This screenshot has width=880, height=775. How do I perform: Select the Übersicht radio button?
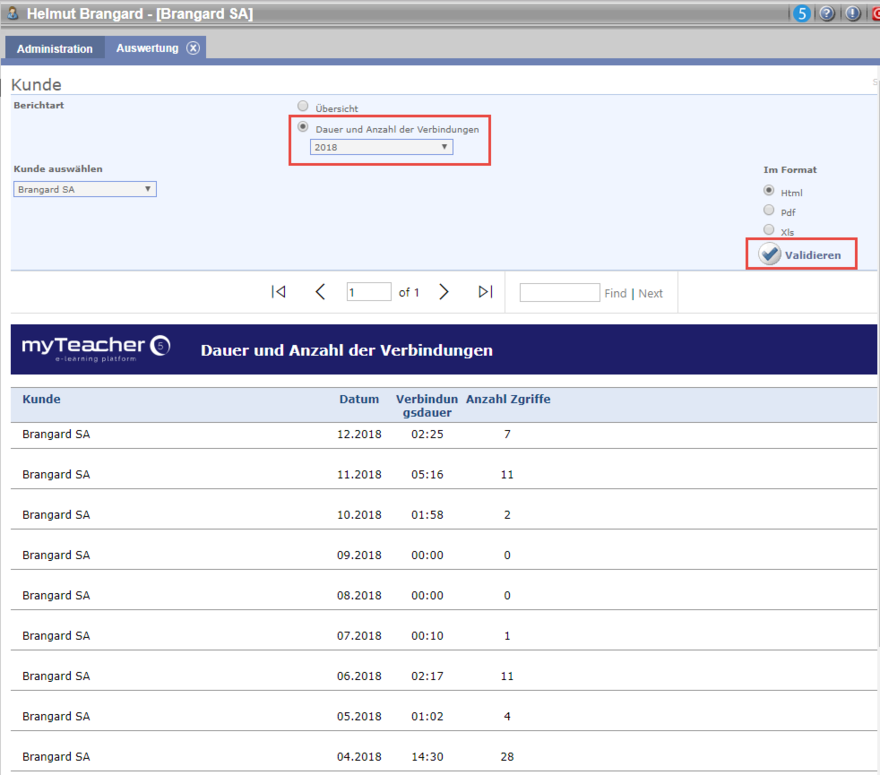point(303,106)
